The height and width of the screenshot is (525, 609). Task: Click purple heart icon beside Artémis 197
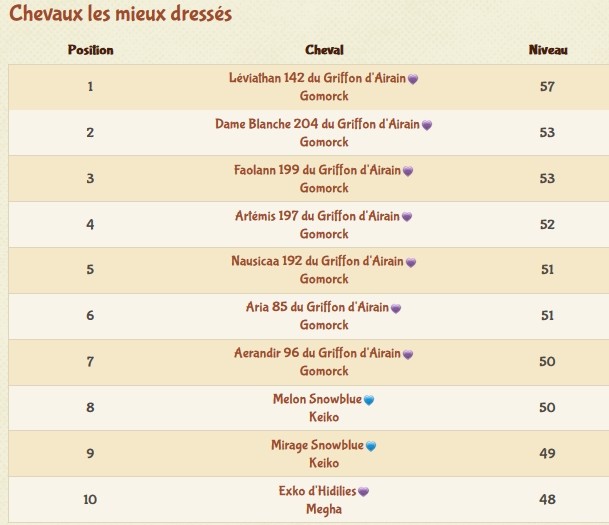coord(407,217)
